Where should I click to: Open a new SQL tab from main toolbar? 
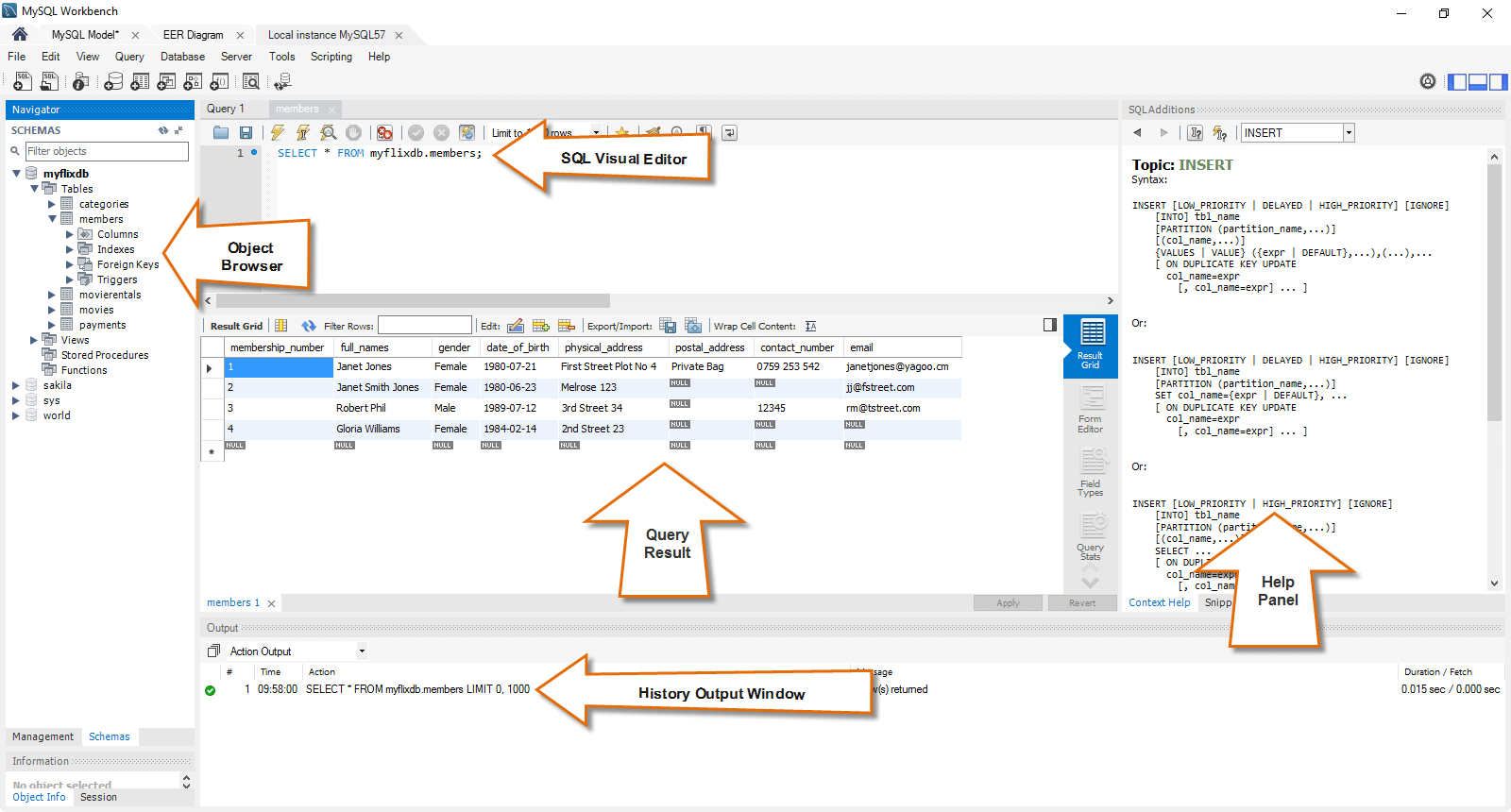[23, 82]
